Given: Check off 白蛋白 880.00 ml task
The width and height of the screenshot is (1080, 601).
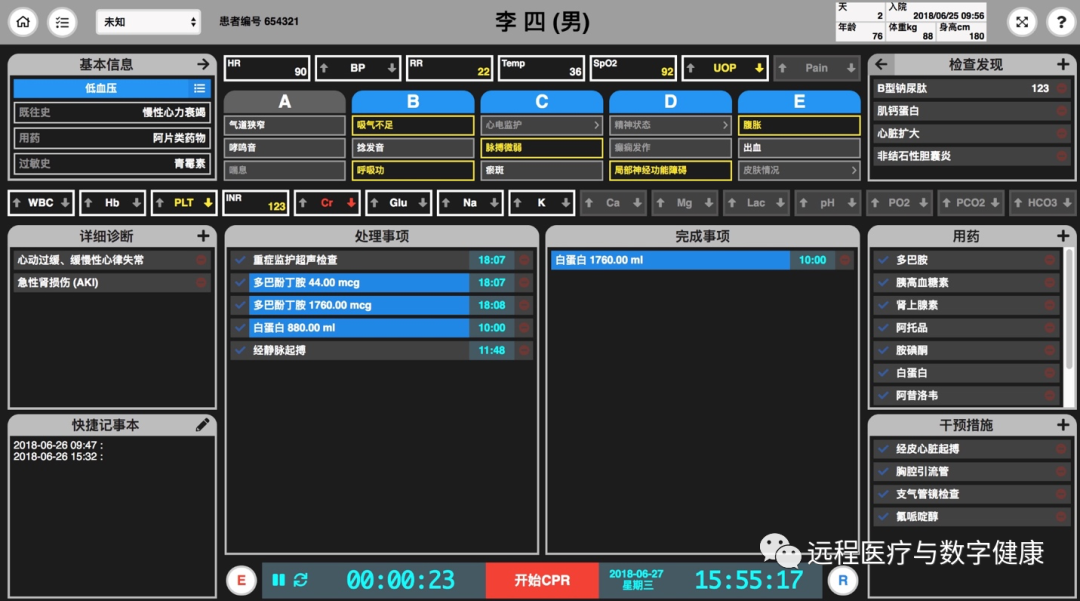Looking at the screenshot, I should 240,328.
